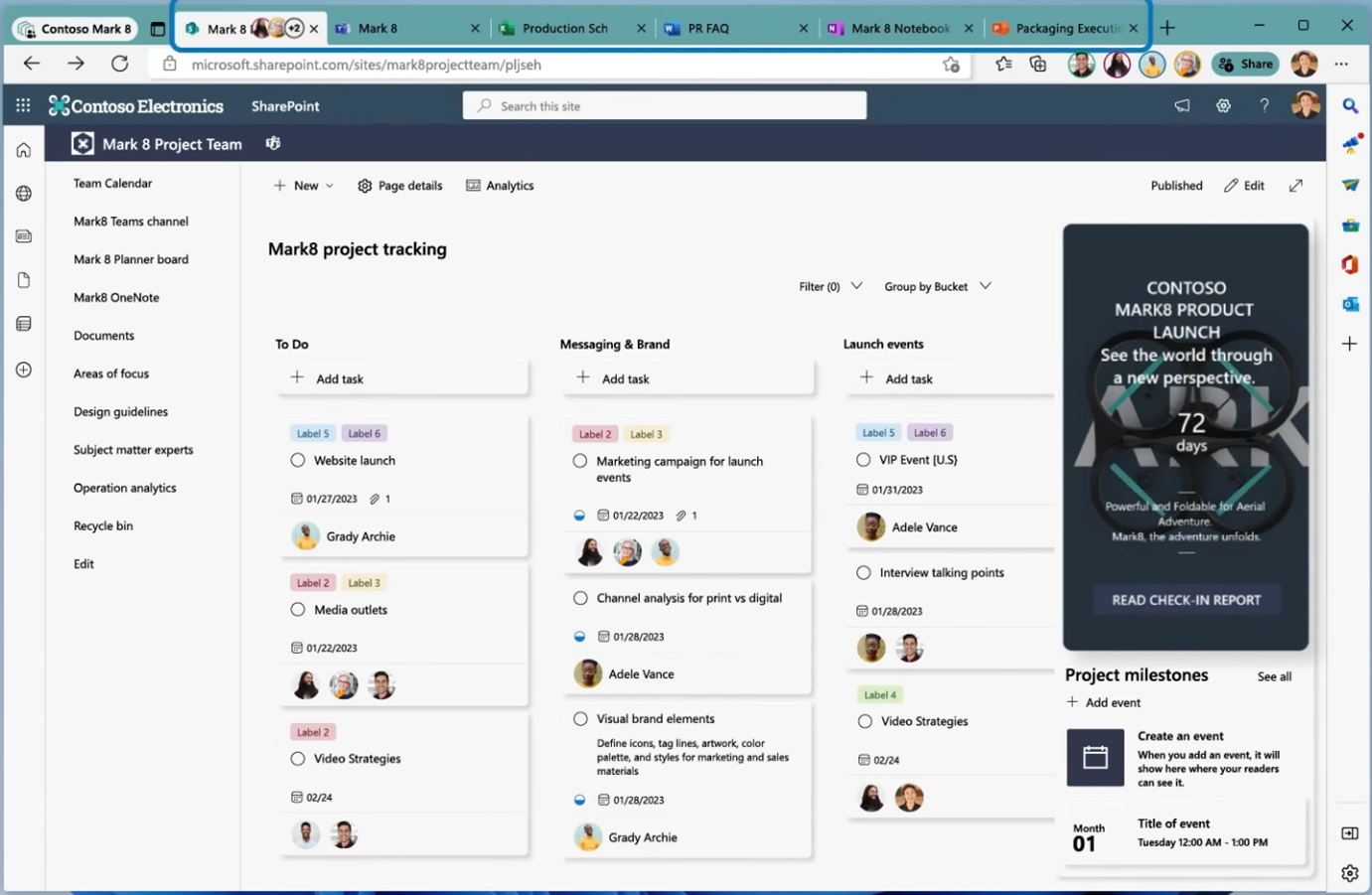This screenshot has width=1372, height=895.
Task: Click Edit pencil in page command bar
Action: [x=1244, y=186]
